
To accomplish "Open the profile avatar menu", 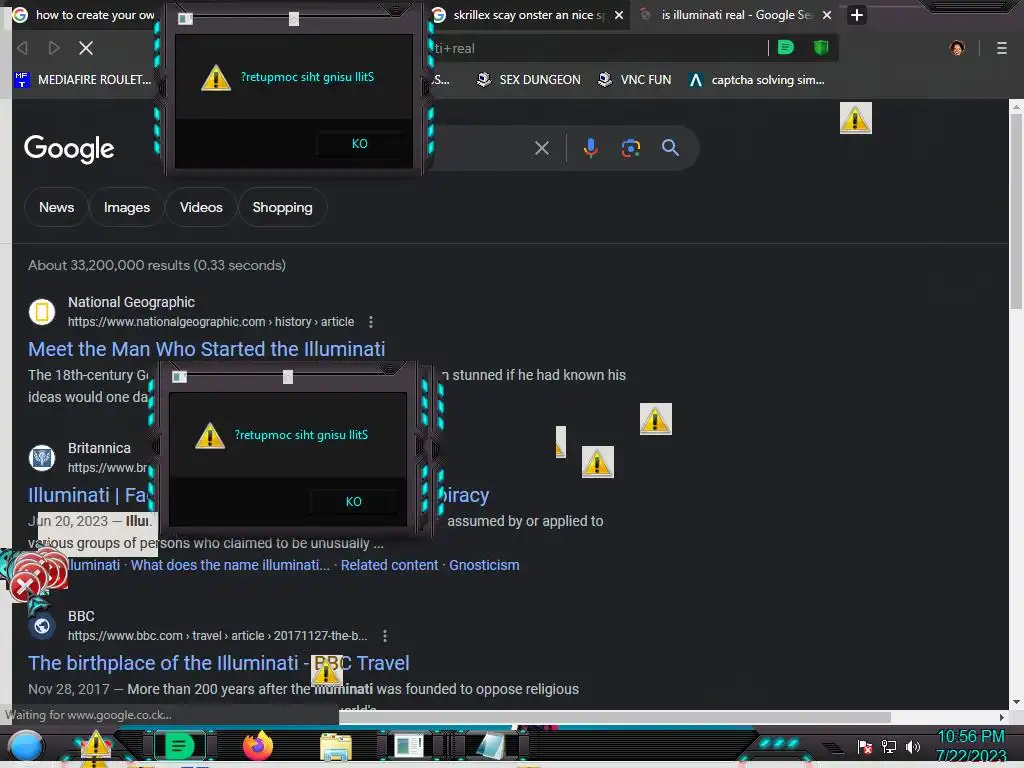I will [x=957, y=48].
